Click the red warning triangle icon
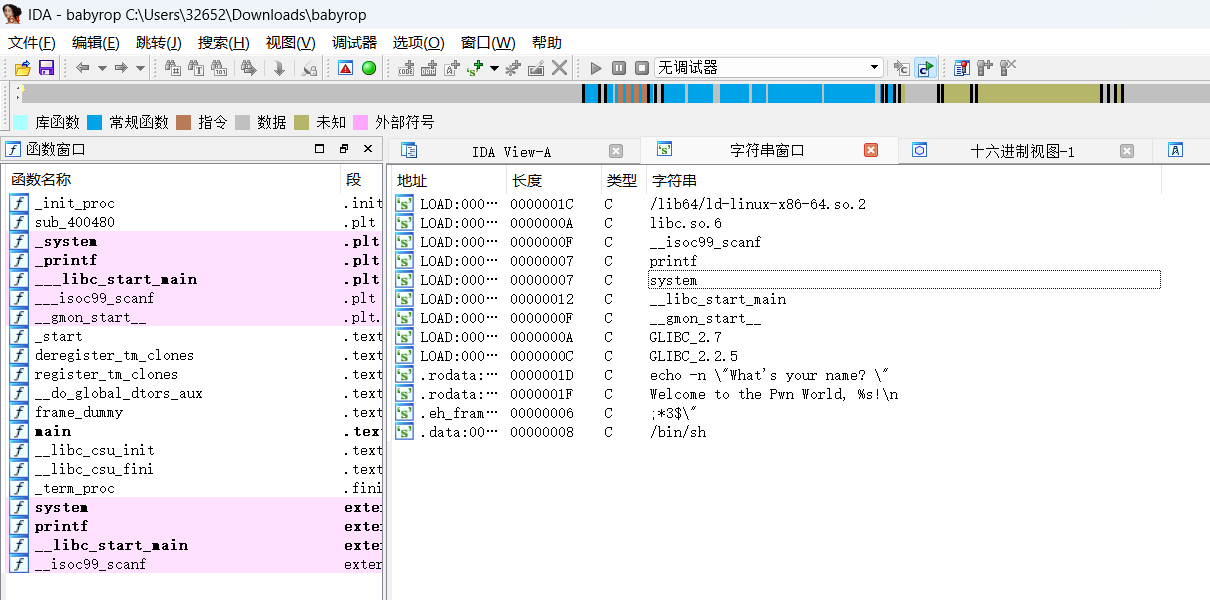 (x=345, y=68)
